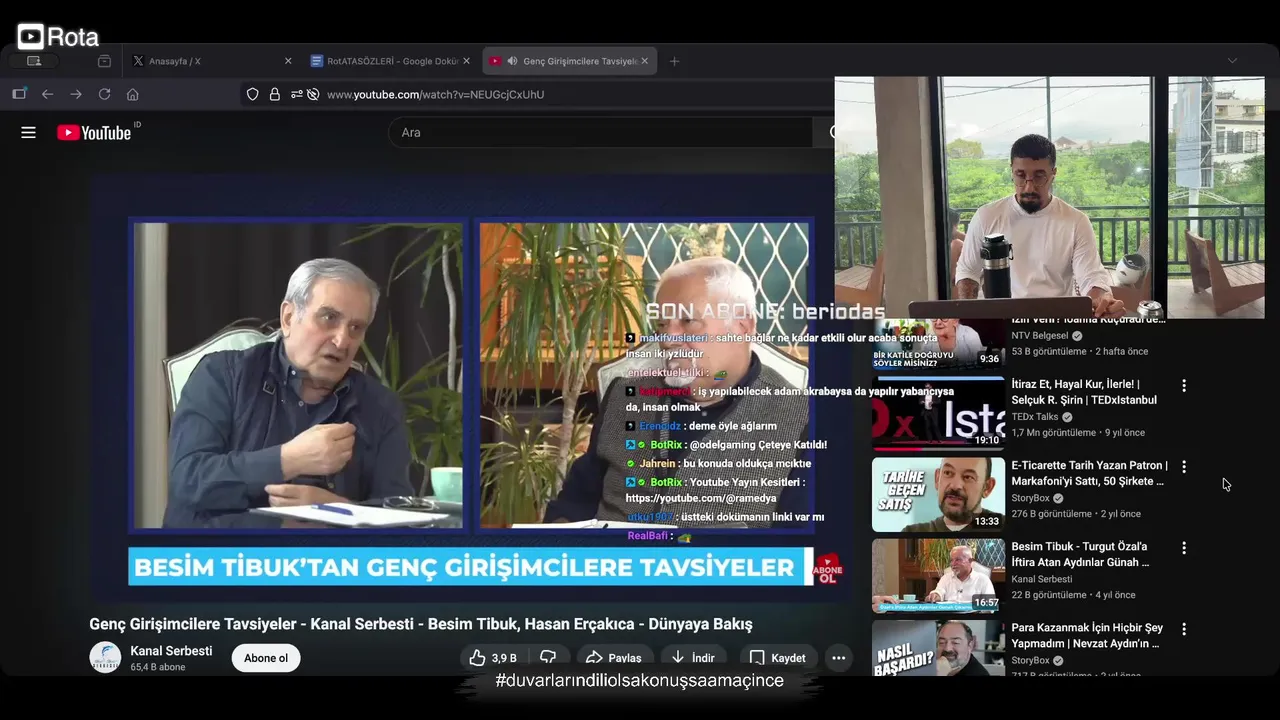This screenshot has width=1280, height=720.
Task: Open the TEDx Talks channel name
Action: pos(1034,417)
